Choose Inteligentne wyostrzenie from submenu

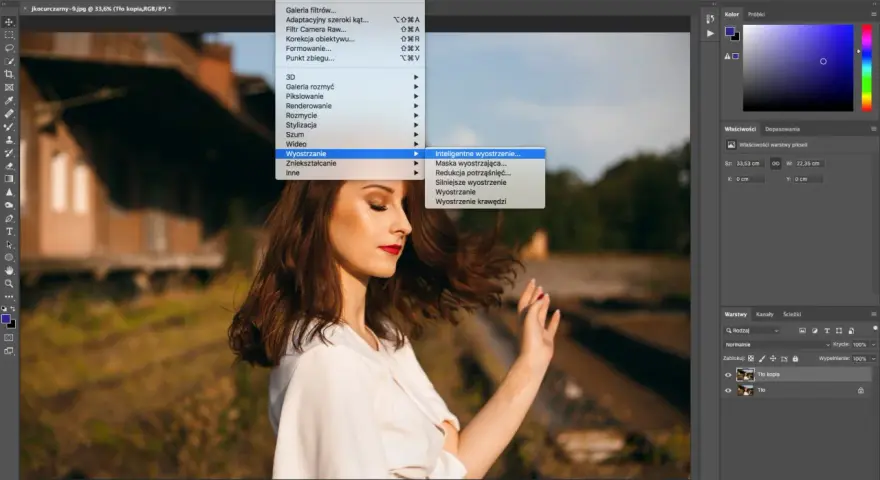[x=485, y=153]
